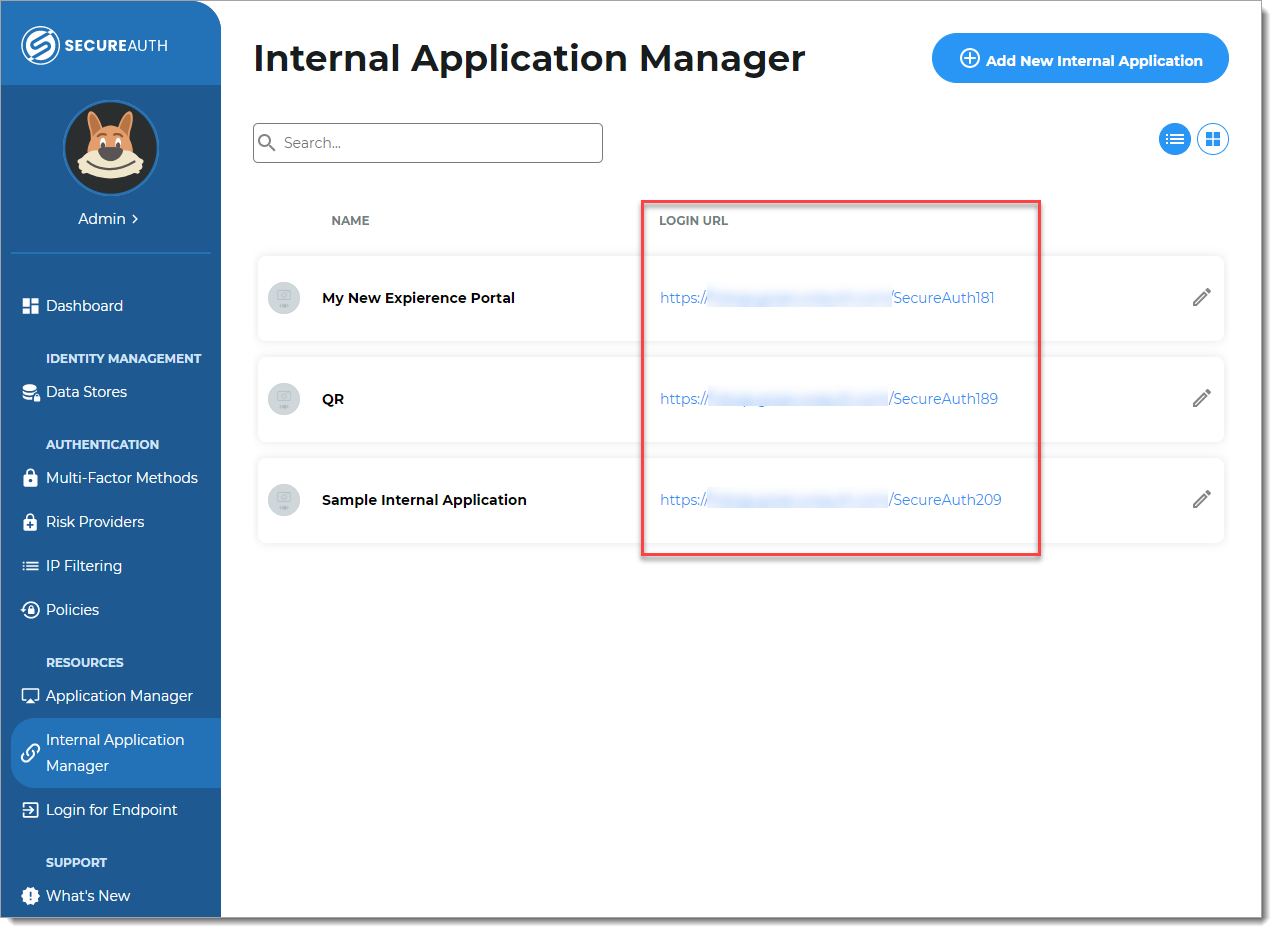The image size is (1277, 933).
Task: Open the Dashboard via its sidebar icon
Action: click(x=29, y=305)
